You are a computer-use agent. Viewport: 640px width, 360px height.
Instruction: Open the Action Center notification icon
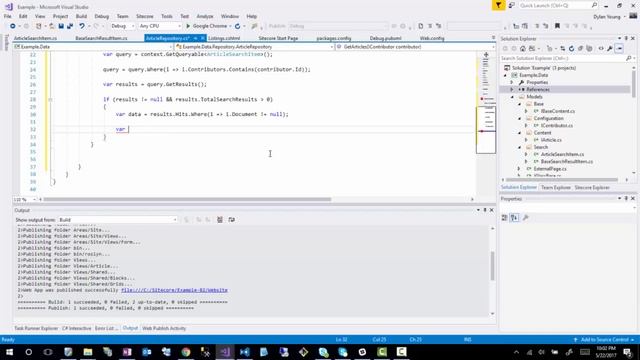pos(628,352)
